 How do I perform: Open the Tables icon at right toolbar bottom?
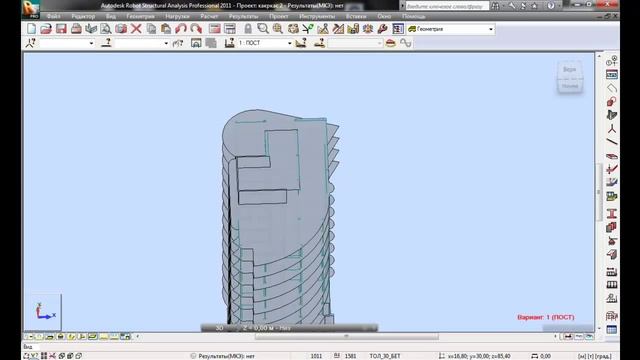click(x=611, y=329)
